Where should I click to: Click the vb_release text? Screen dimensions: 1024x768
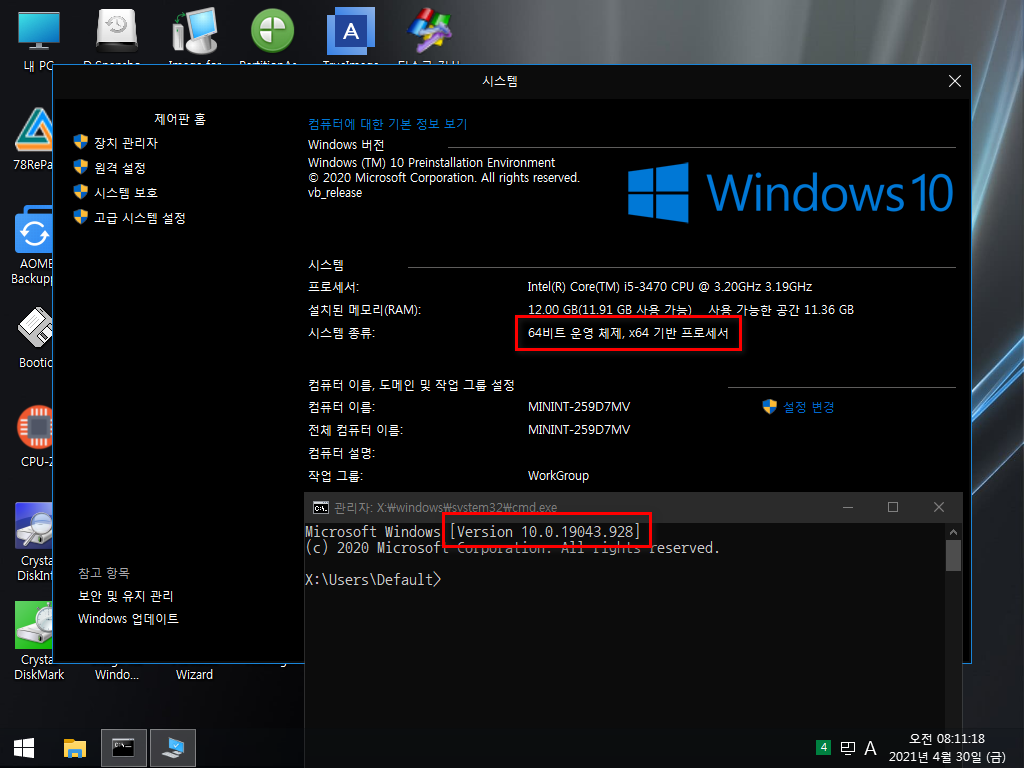pyautogui.click(x=335, y=193)
